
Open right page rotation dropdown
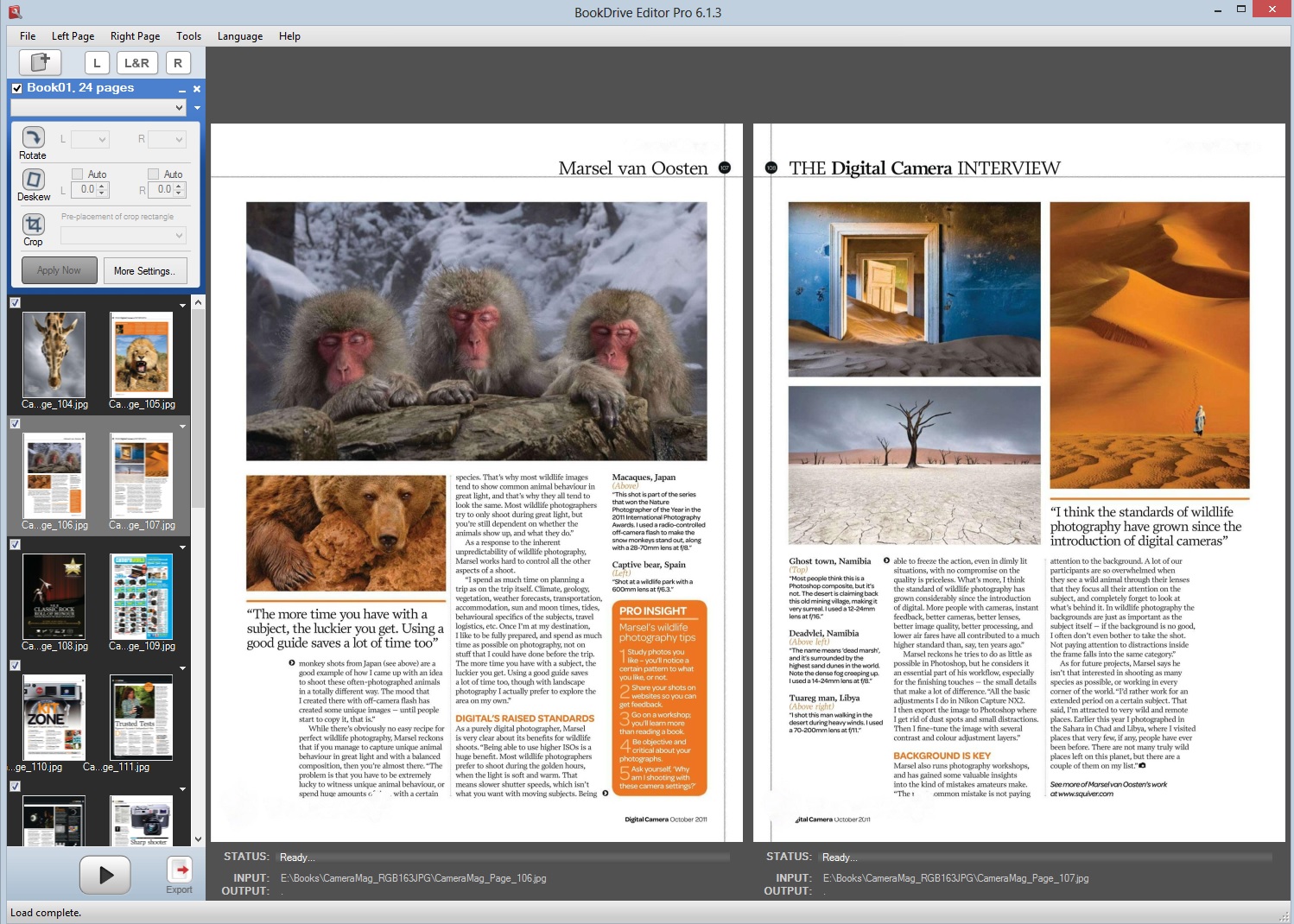(167, 139)
